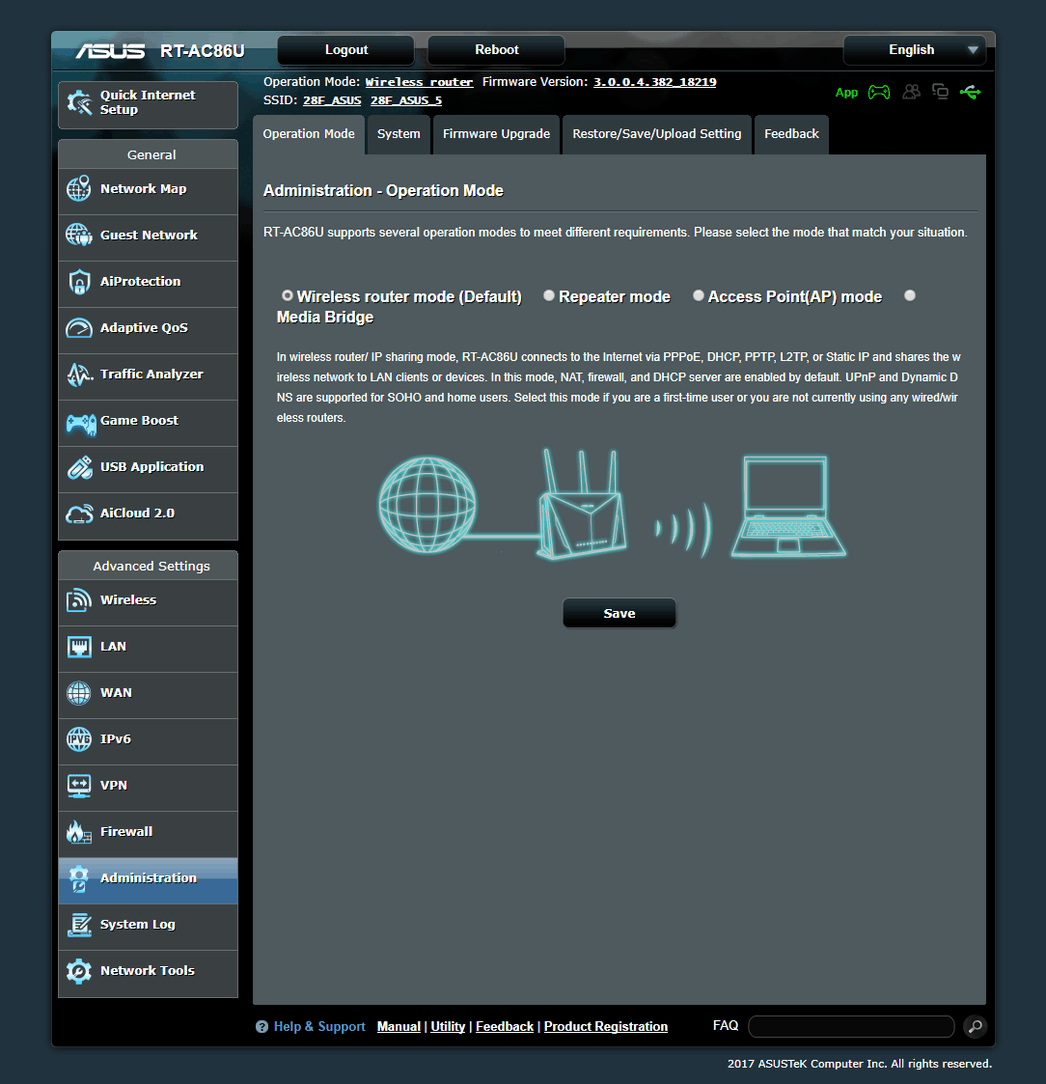Click the AiCloud 2.0 cloud icon
This screenshot has width=1046, height=1084.
[x=79, y=514]
